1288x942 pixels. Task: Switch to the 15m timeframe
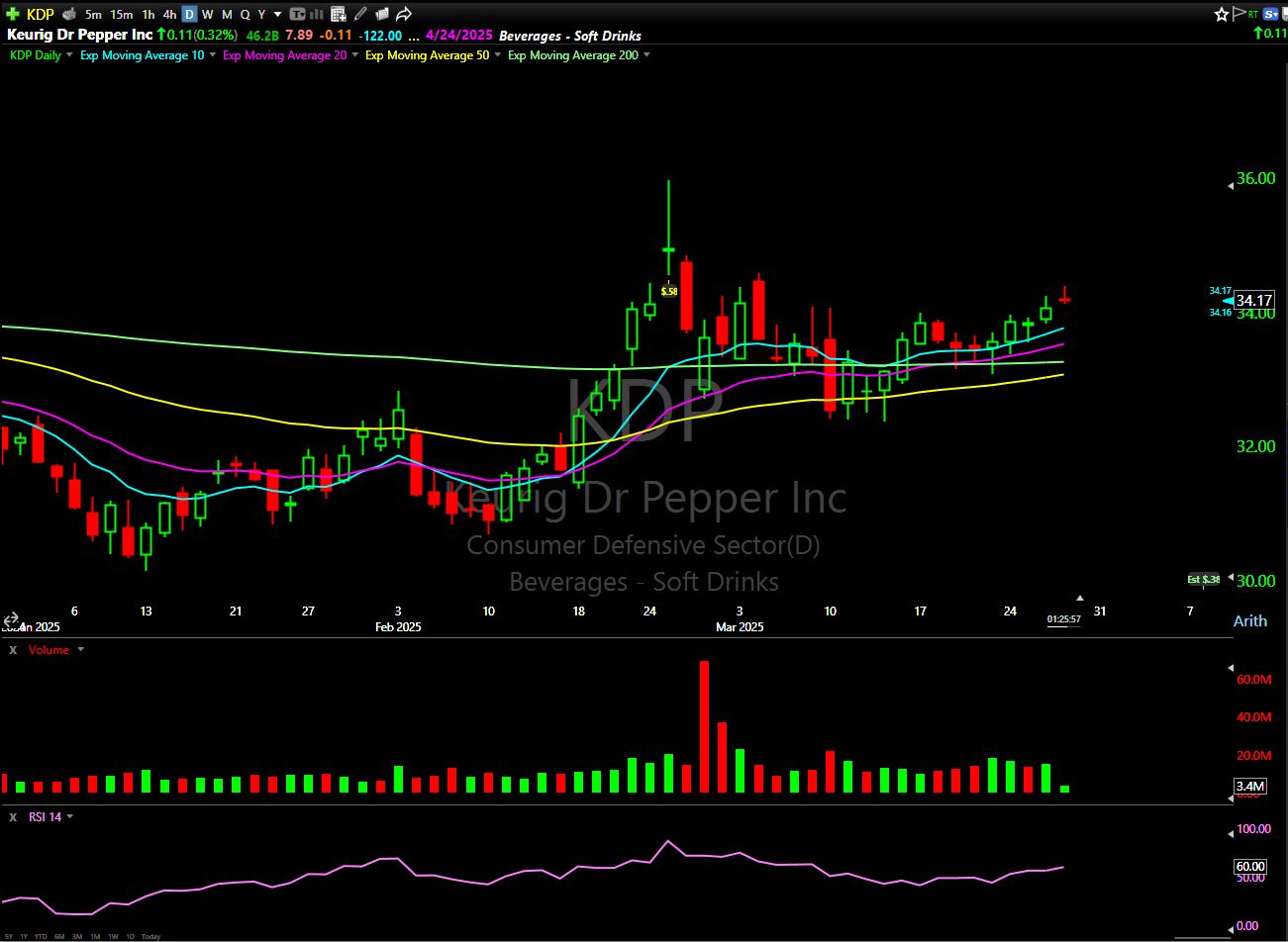[122, 14]
